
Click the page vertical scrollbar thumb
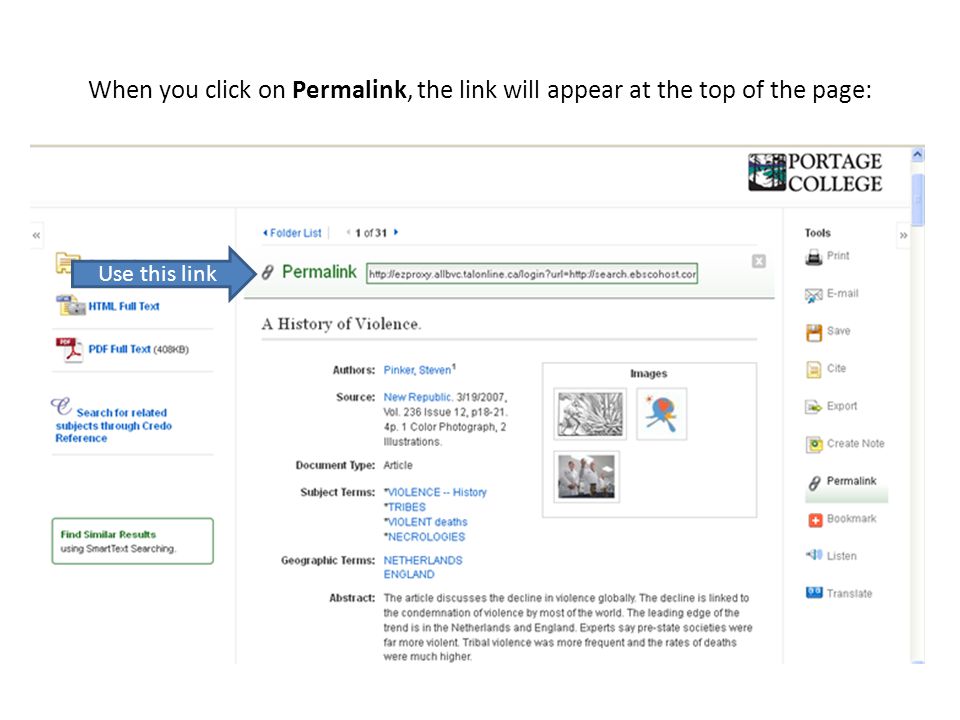917,200
